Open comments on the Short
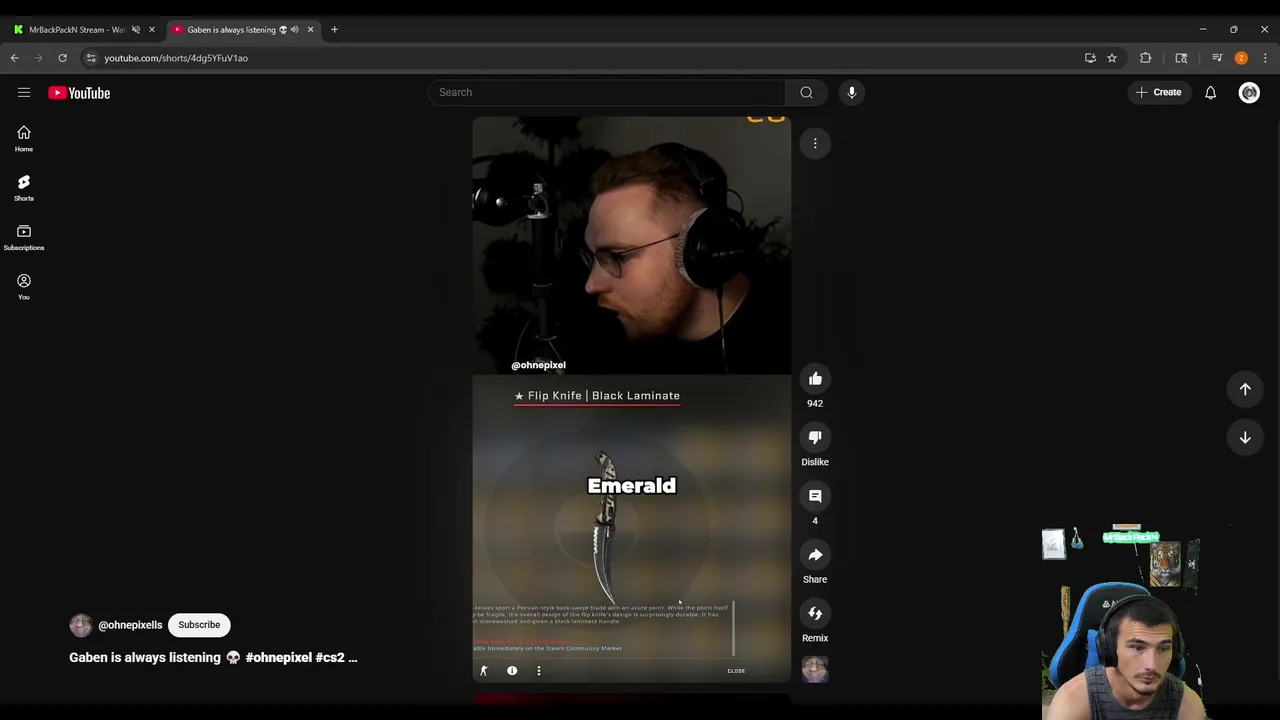The height and width of the screenshot is (720, 1280). click(x=815, y=496)
